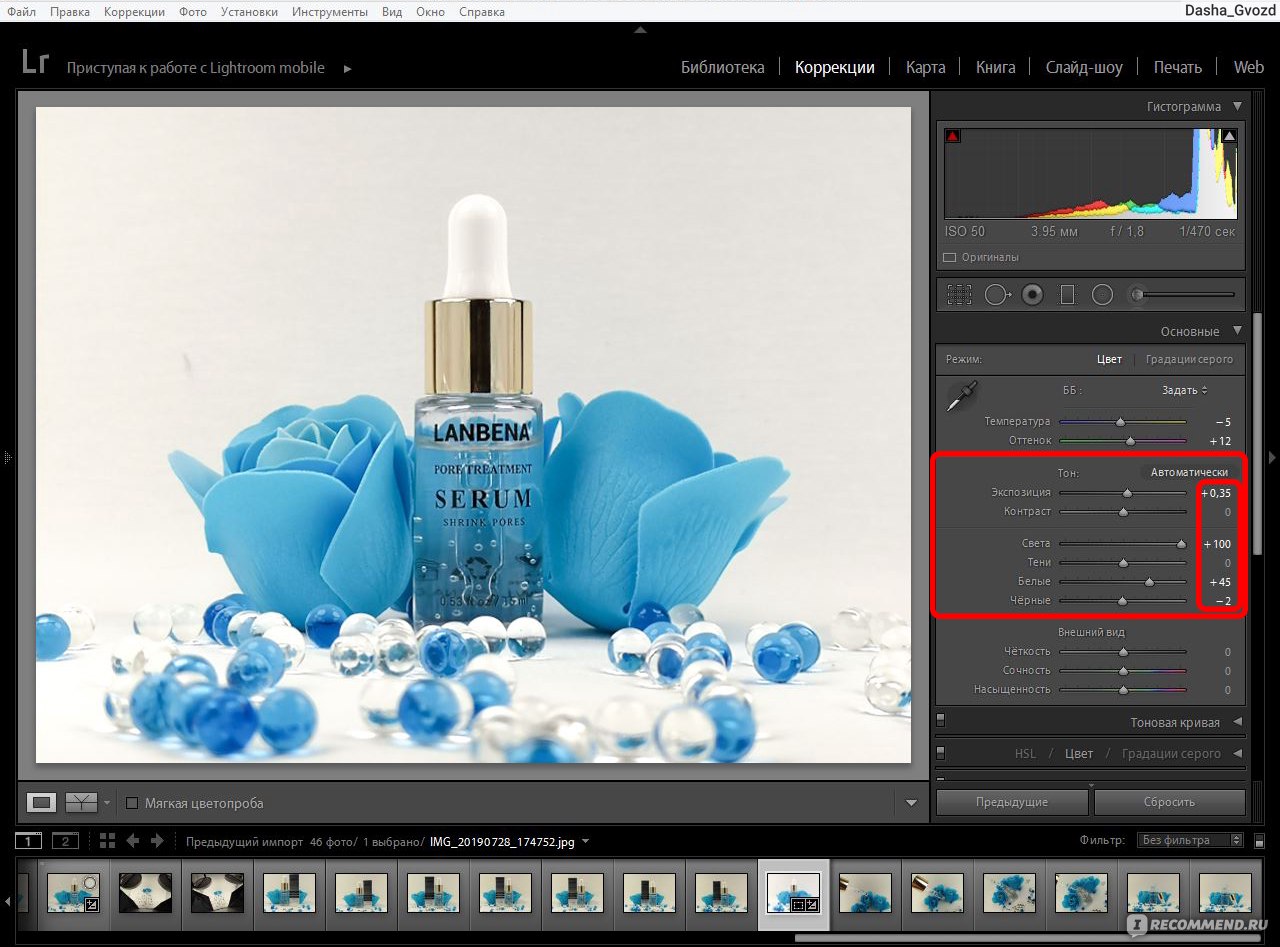Open the filmstrip source filename dropdown
This screenshot has width=1280, height=947.
click(x=586, y=841)
